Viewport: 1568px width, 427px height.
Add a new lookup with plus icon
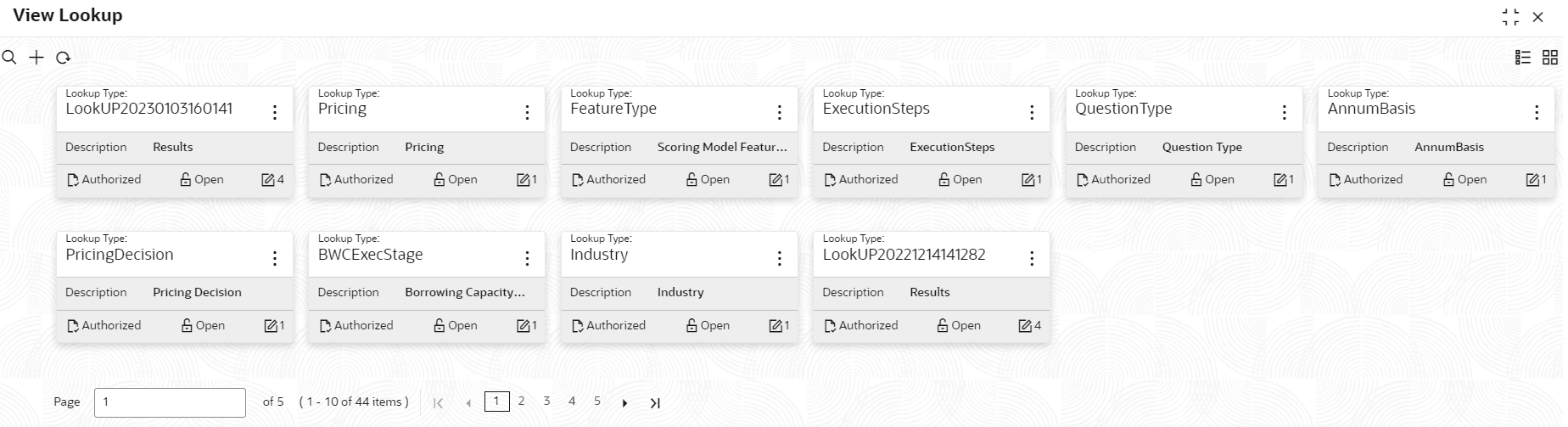tap(36, 58)
